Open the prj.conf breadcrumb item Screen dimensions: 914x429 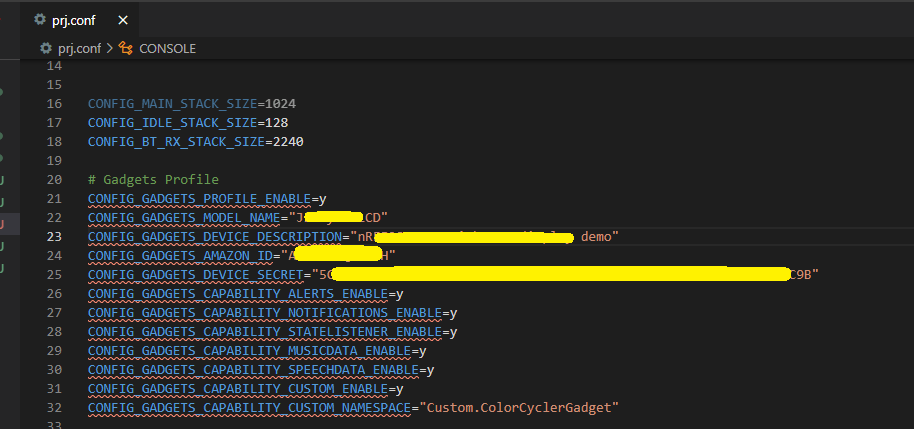pyautogui.click(x=77, y=48)
